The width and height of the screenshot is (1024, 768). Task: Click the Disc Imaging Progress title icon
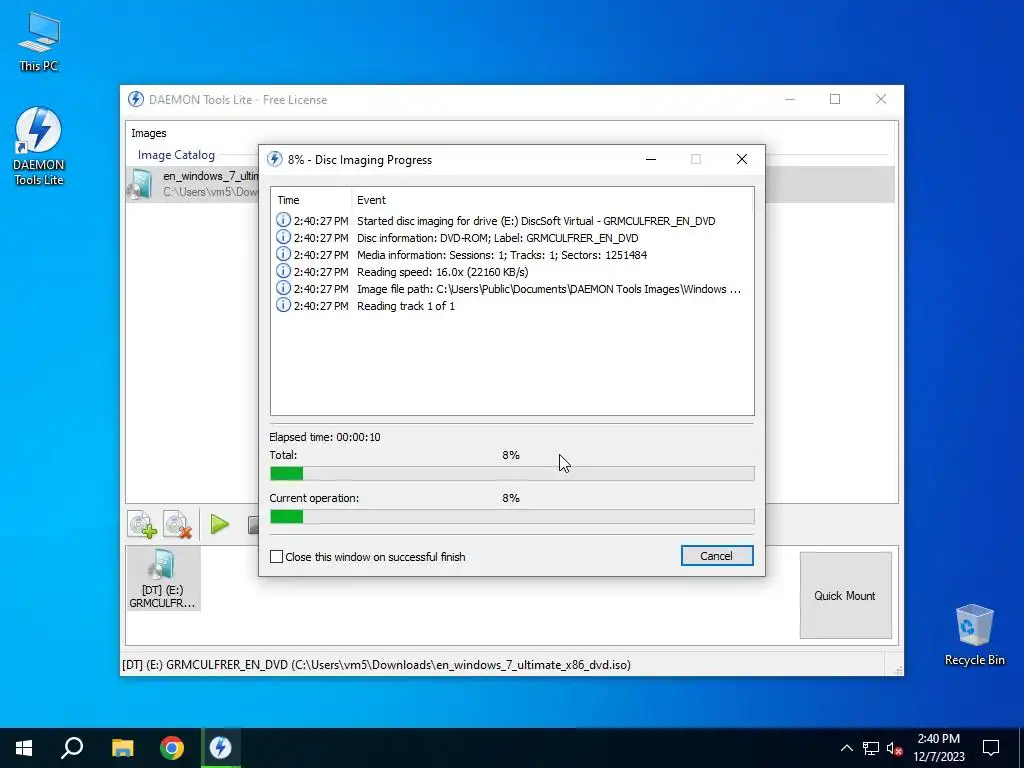pyautogui.click(x=275, y=159)
